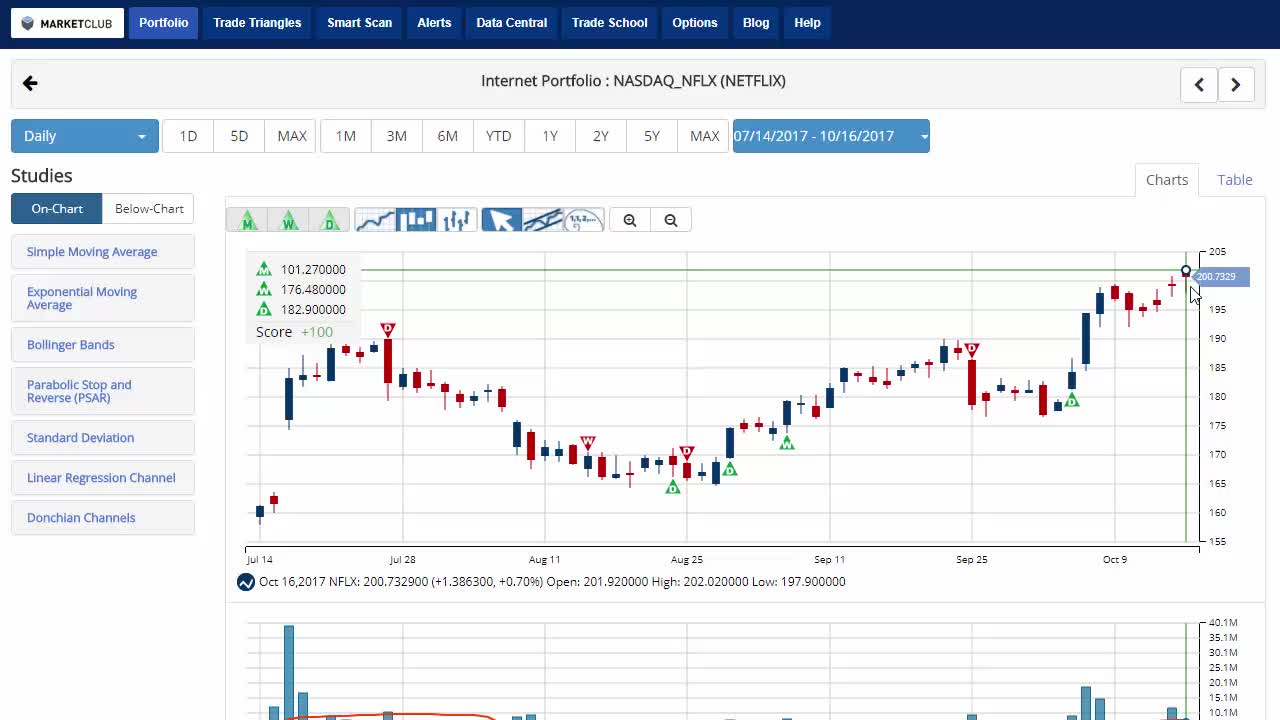The width and height of the screenshot is (1280, 720).
Task: Add the Exponential Moving Average study
Action: [x=103, y=298]
